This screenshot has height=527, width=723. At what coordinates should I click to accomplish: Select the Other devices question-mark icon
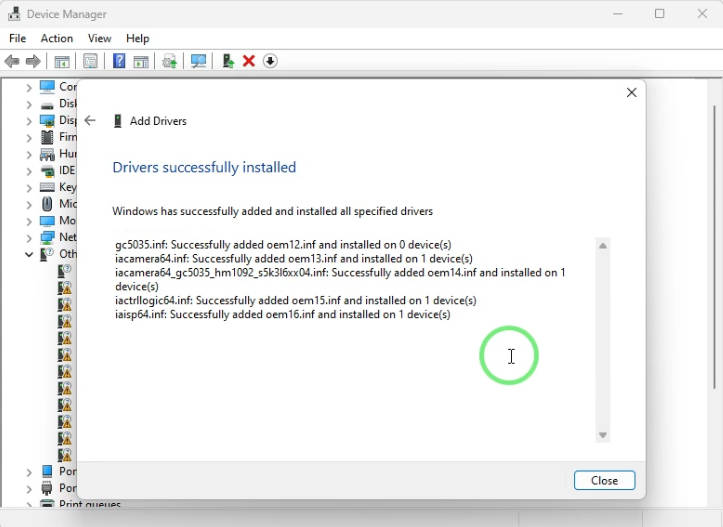[x=47, y=254]
